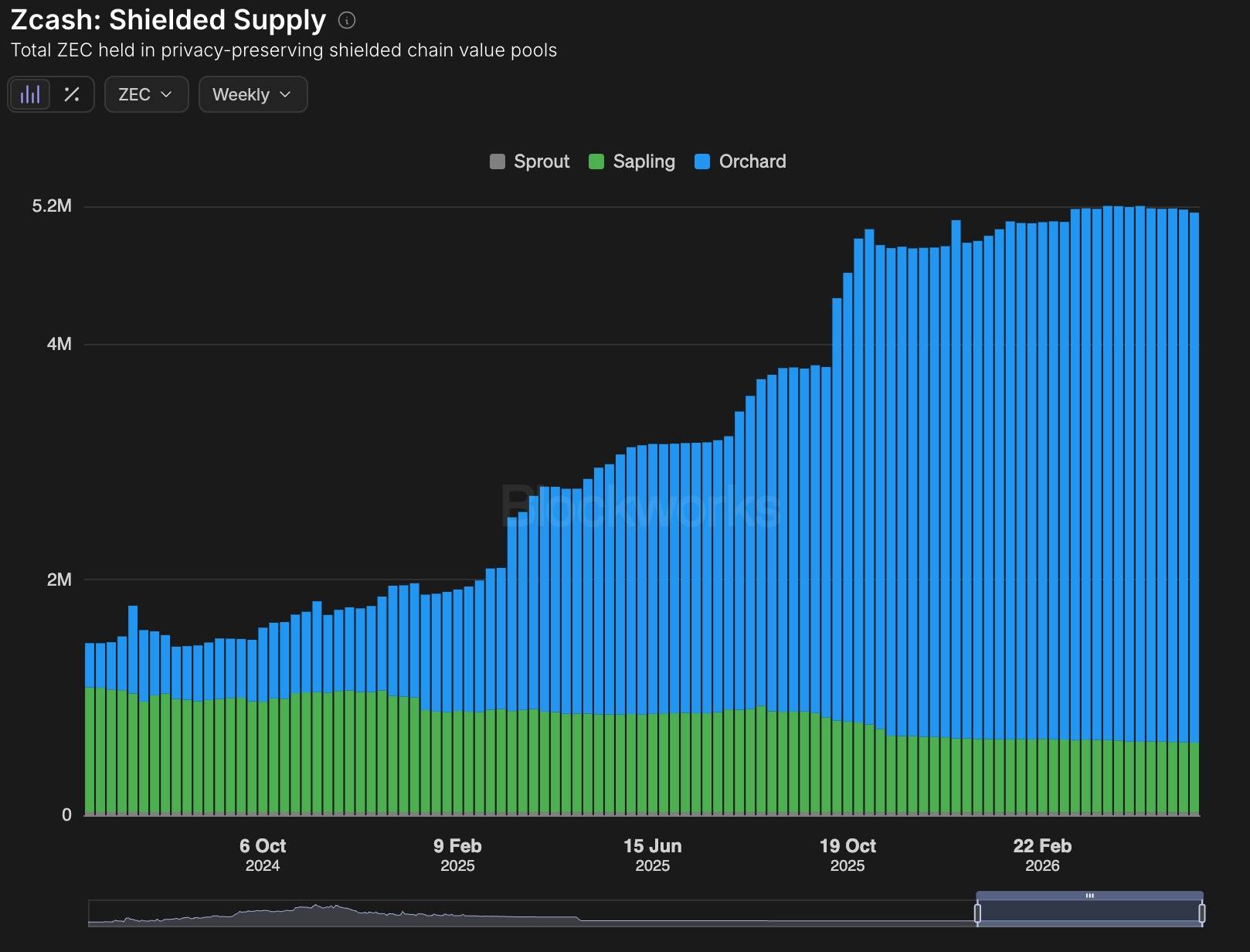
Task: Click the left range slider handle
Action: 977,913
